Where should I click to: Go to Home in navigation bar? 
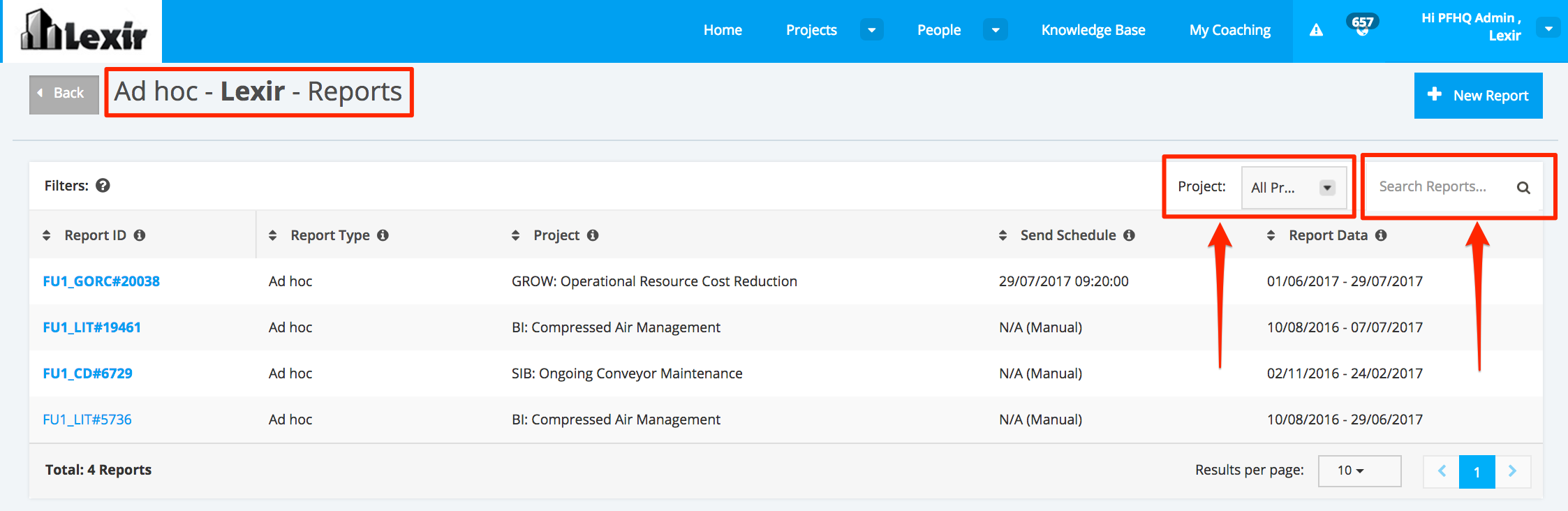pyautogui.click(x=723, y=30)
